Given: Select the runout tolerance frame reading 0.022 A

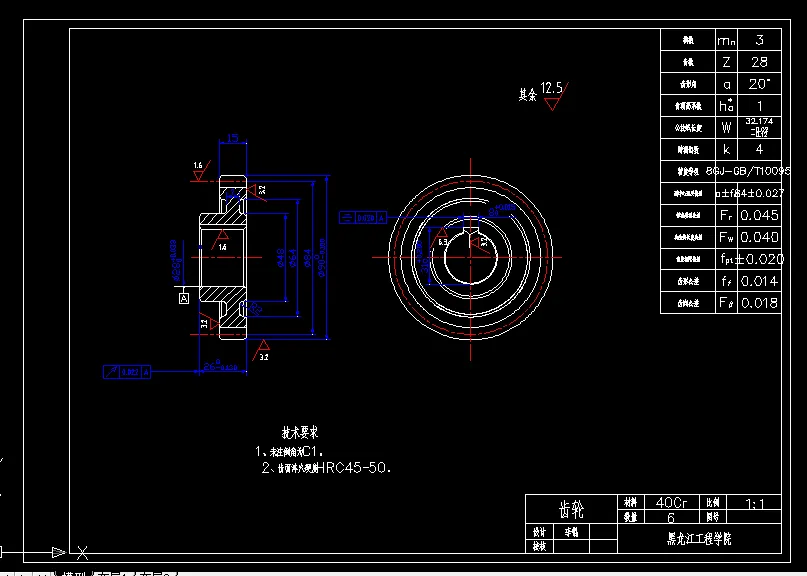Looking at the screenshot, I should pyautogui.click(x=127, y=372).
